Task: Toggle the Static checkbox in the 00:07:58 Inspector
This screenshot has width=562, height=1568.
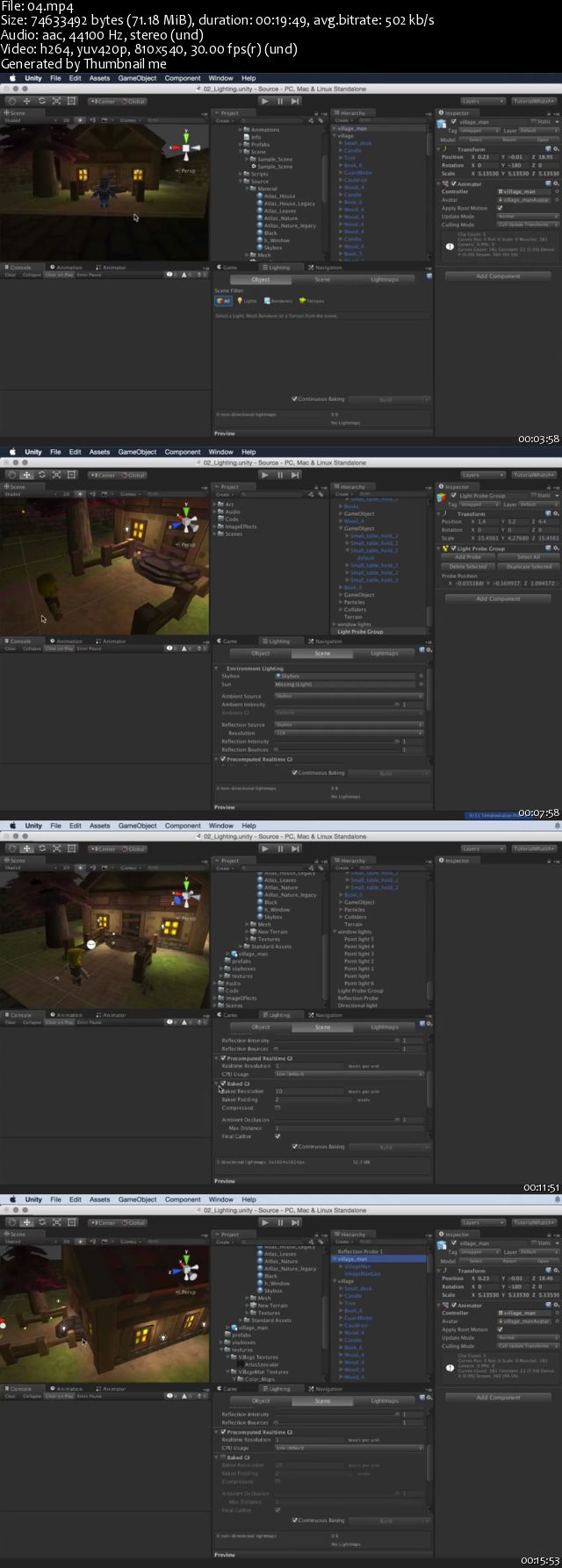Action: tap(532, 495)
